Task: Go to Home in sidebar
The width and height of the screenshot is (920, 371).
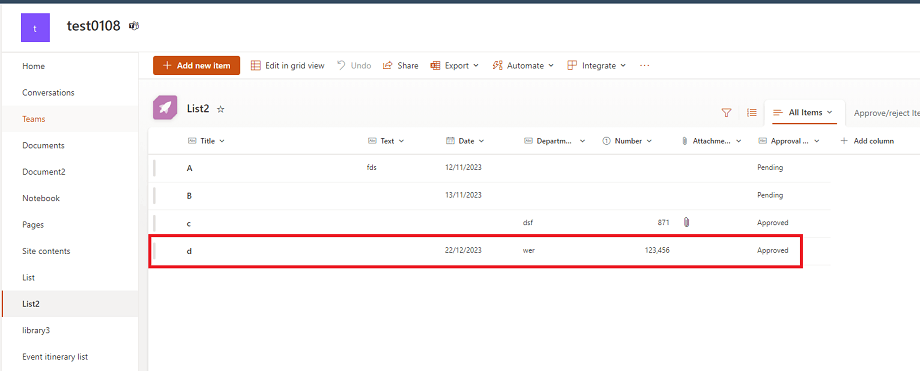Action: [x=33, y=66]
